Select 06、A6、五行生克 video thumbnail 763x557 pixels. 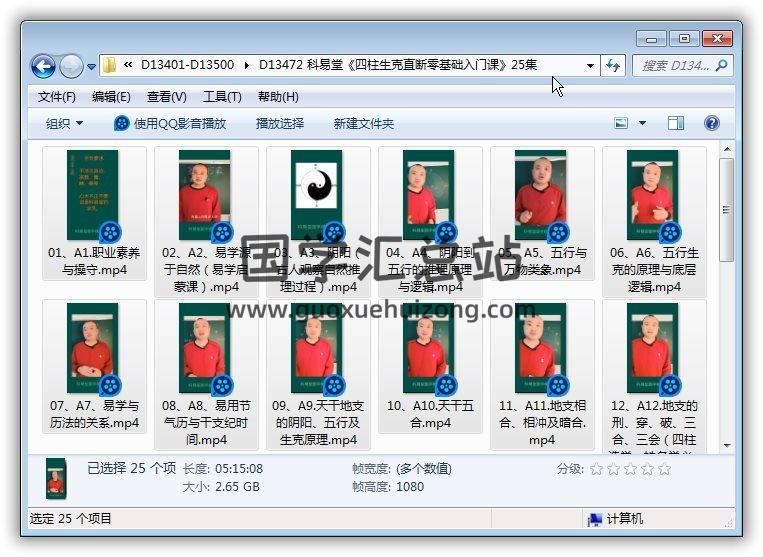(x=652, y=195)
